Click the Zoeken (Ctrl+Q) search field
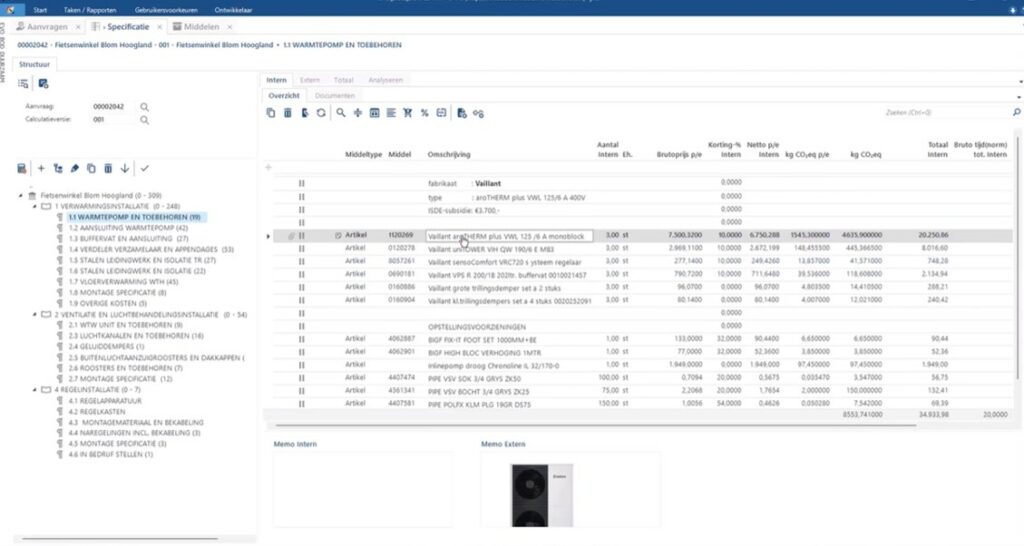The image size is (1024, 546). tap(947, 112)
